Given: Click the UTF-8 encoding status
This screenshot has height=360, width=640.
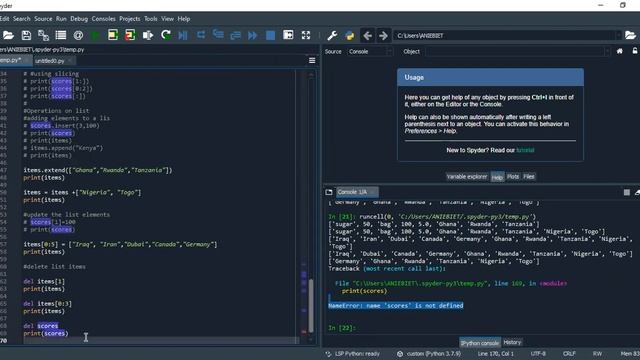Looking at the screenshot, I should tap(538, 354).
